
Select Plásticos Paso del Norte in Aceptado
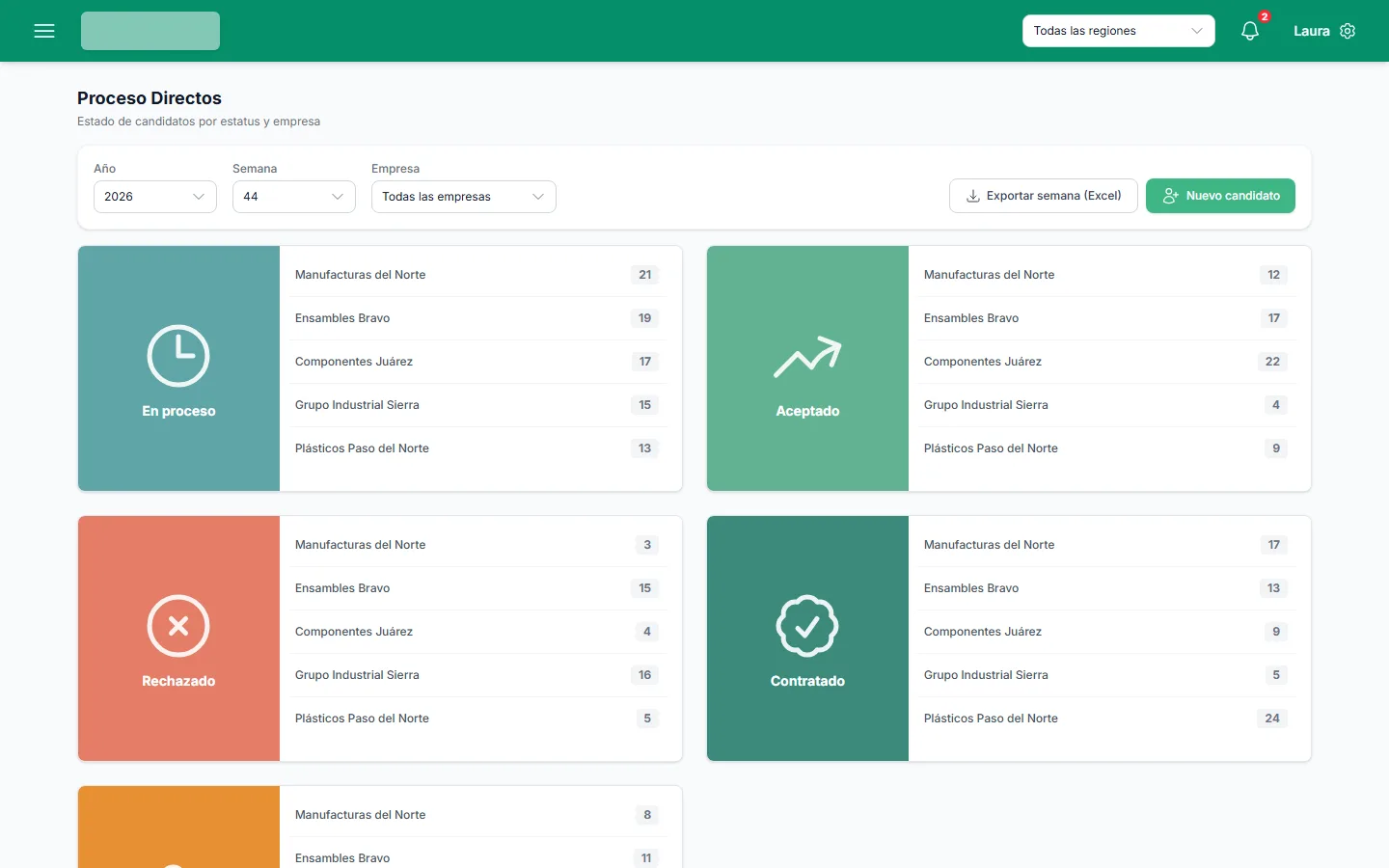[x=1108, y=448]
